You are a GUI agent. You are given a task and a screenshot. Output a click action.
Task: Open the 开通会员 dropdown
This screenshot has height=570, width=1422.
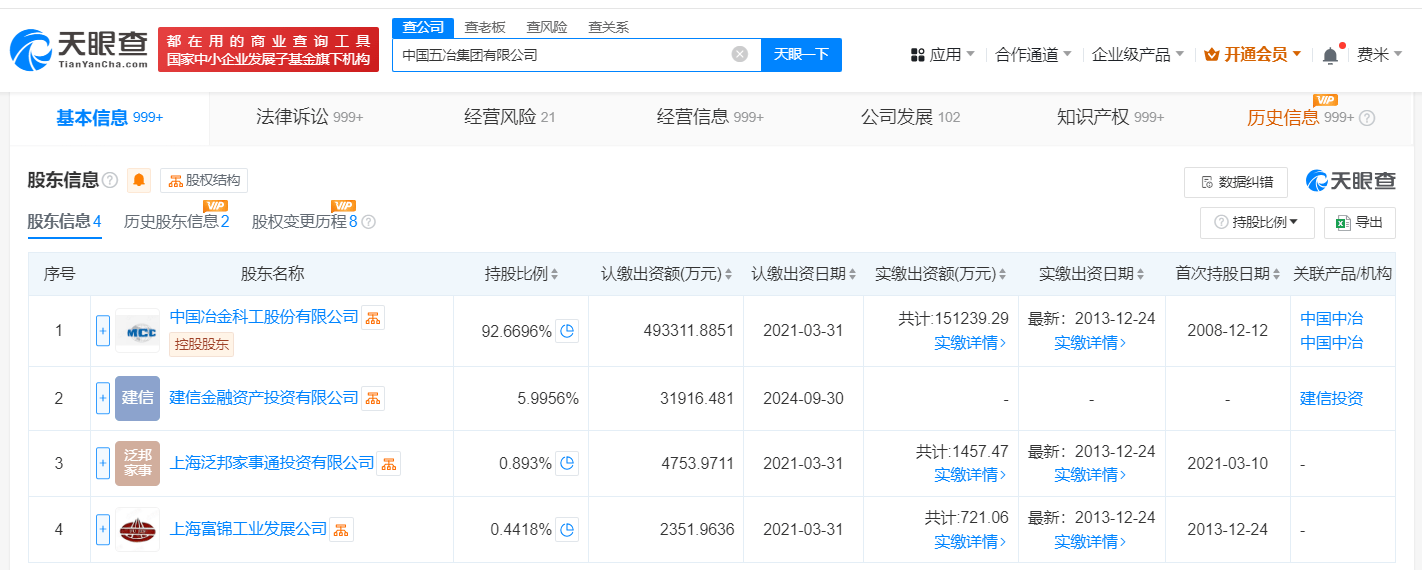coord(1253,55)
